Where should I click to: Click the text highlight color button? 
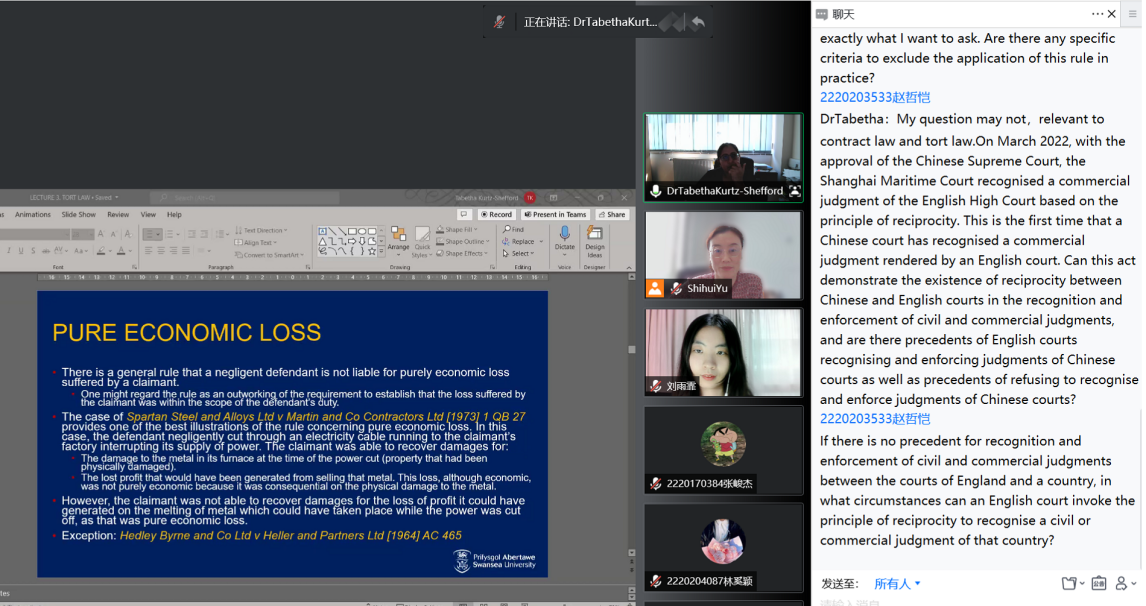[101, 251]
